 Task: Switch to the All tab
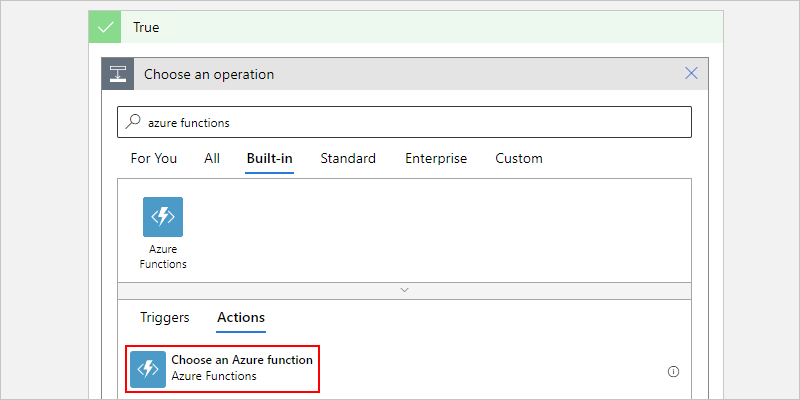point(212,158)
